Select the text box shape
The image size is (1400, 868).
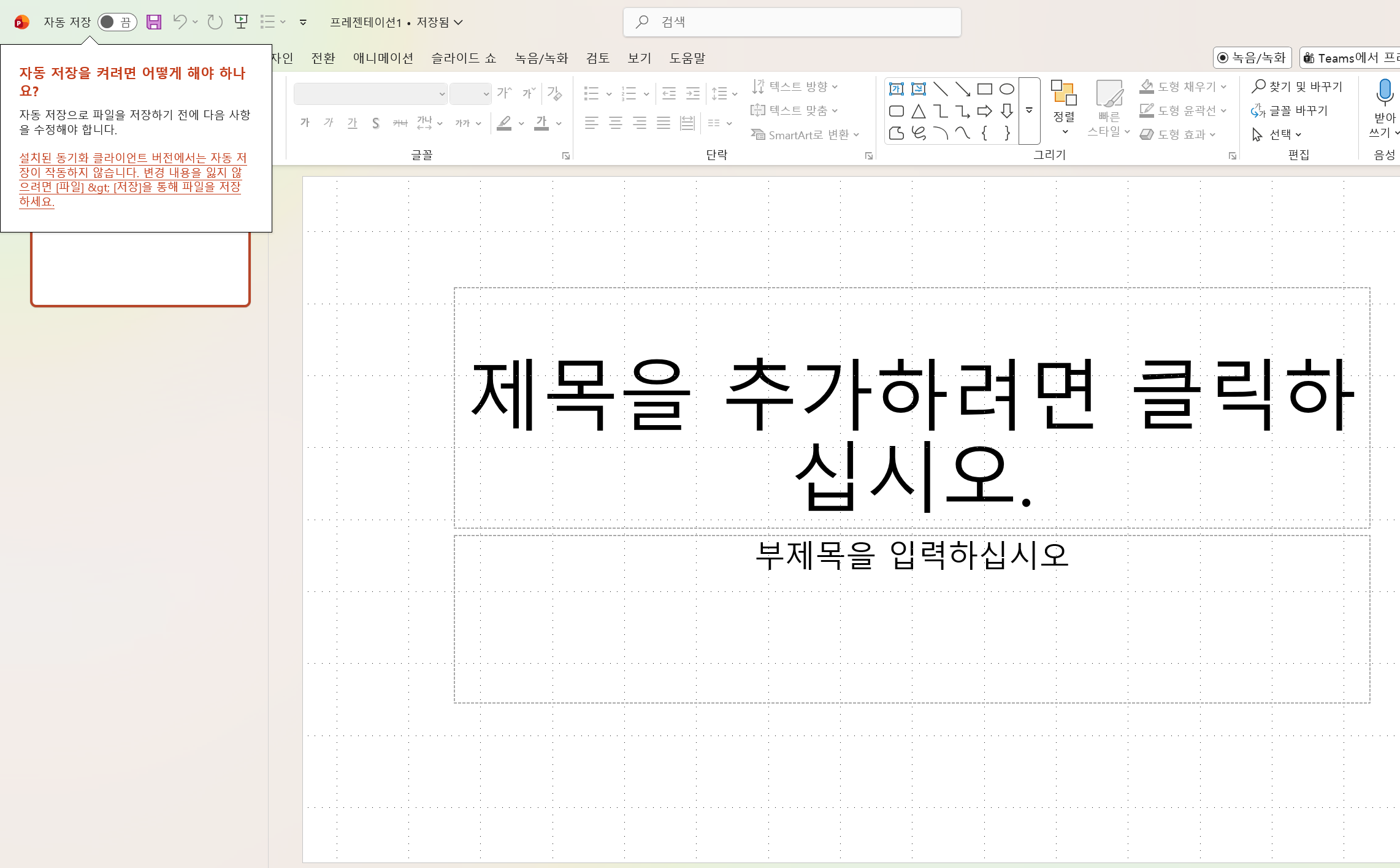point(897,89)
